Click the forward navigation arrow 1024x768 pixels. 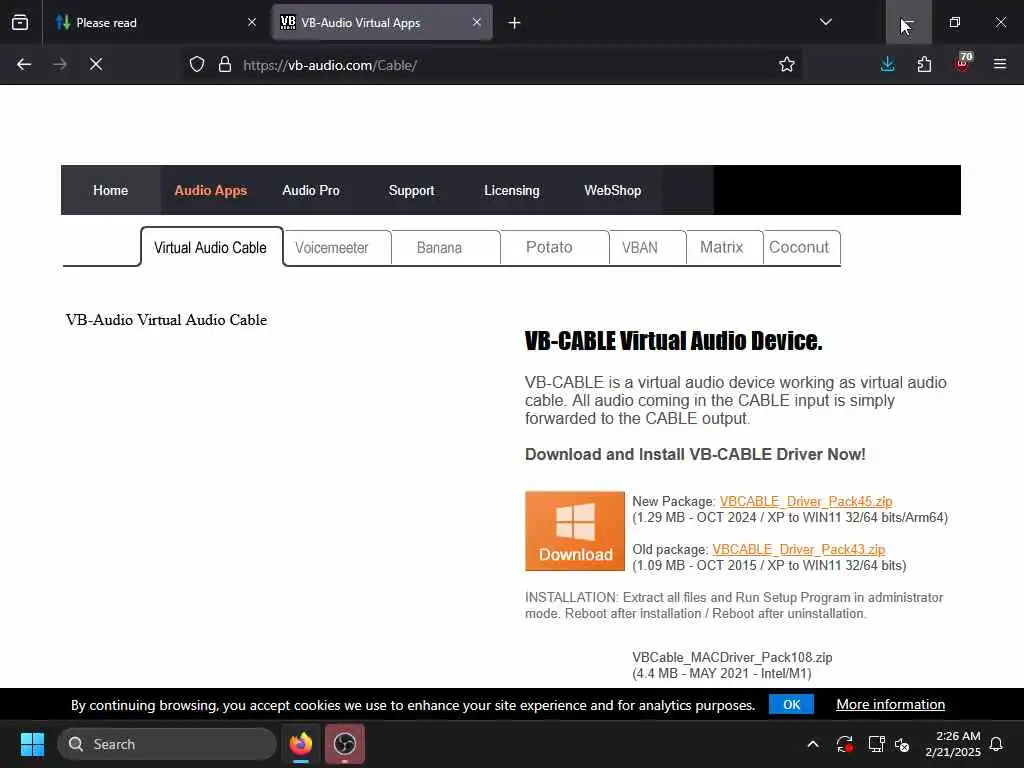click(60, 65)
